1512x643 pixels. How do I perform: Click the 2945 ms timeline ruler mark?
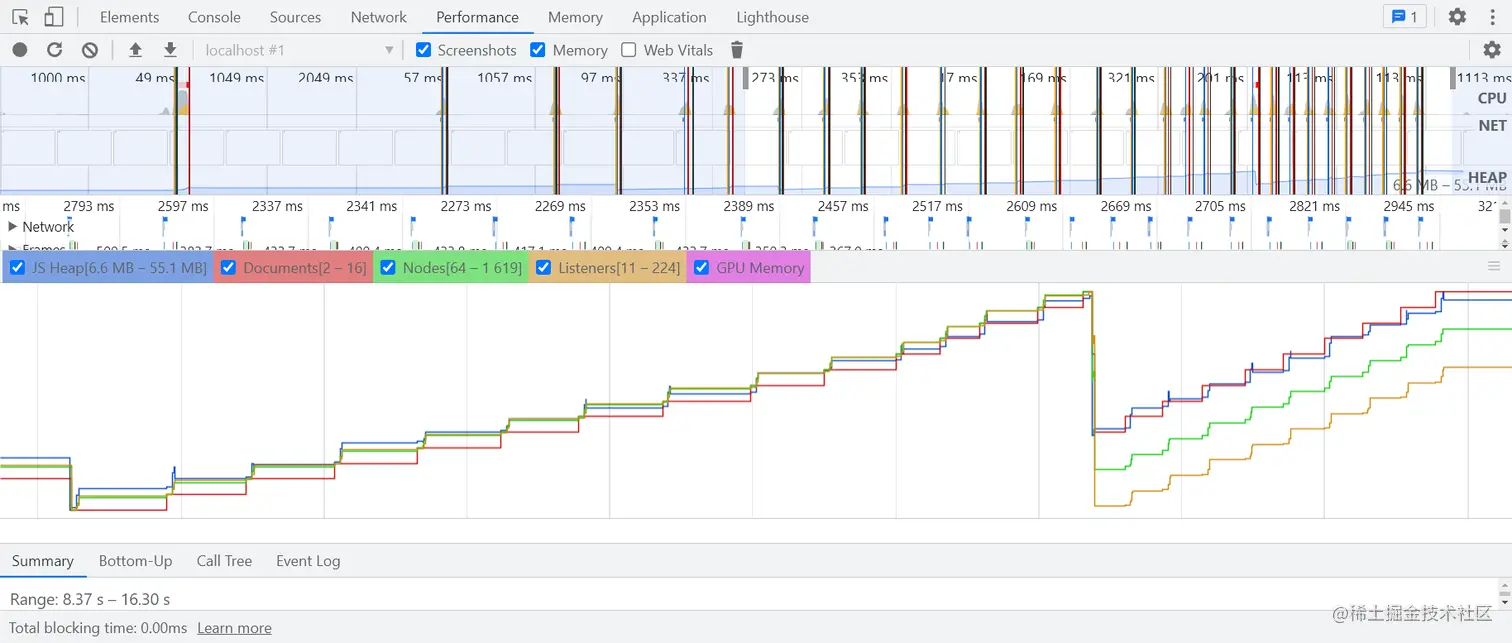(1408, 206)
